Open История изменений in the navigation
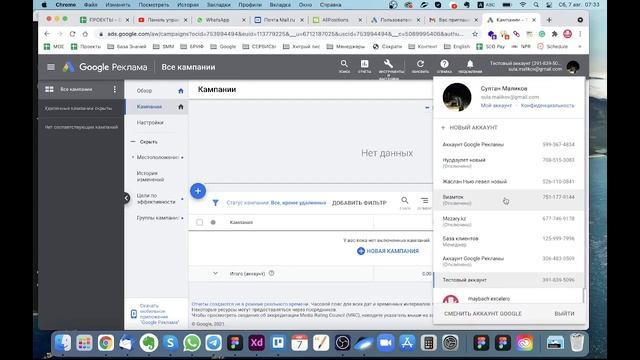The image size is (640, 360). [x=150, y=176]
